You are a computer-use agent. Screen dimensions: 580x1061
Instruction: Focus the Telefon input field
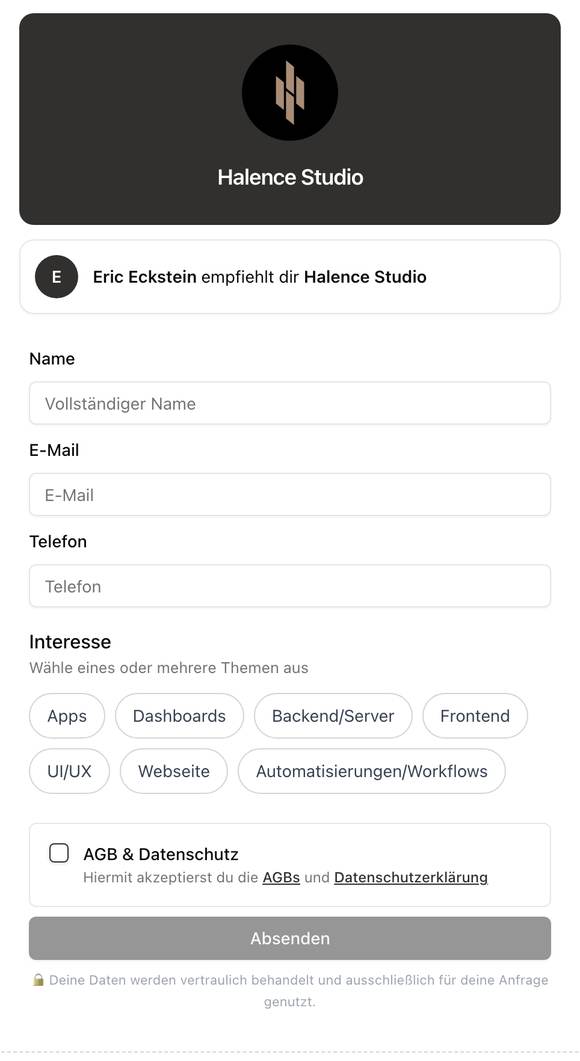(290, 586)
